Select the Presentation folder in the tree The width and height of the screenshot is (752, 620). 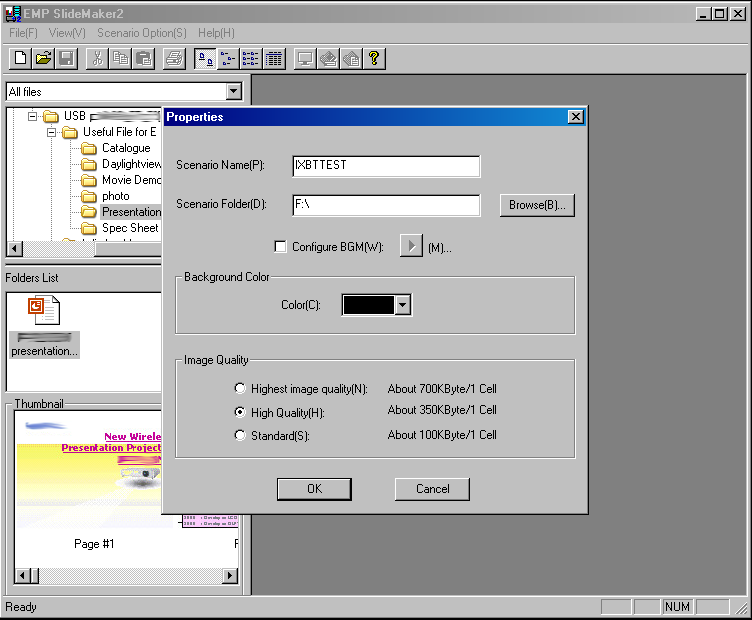click(x=131, y=212)
